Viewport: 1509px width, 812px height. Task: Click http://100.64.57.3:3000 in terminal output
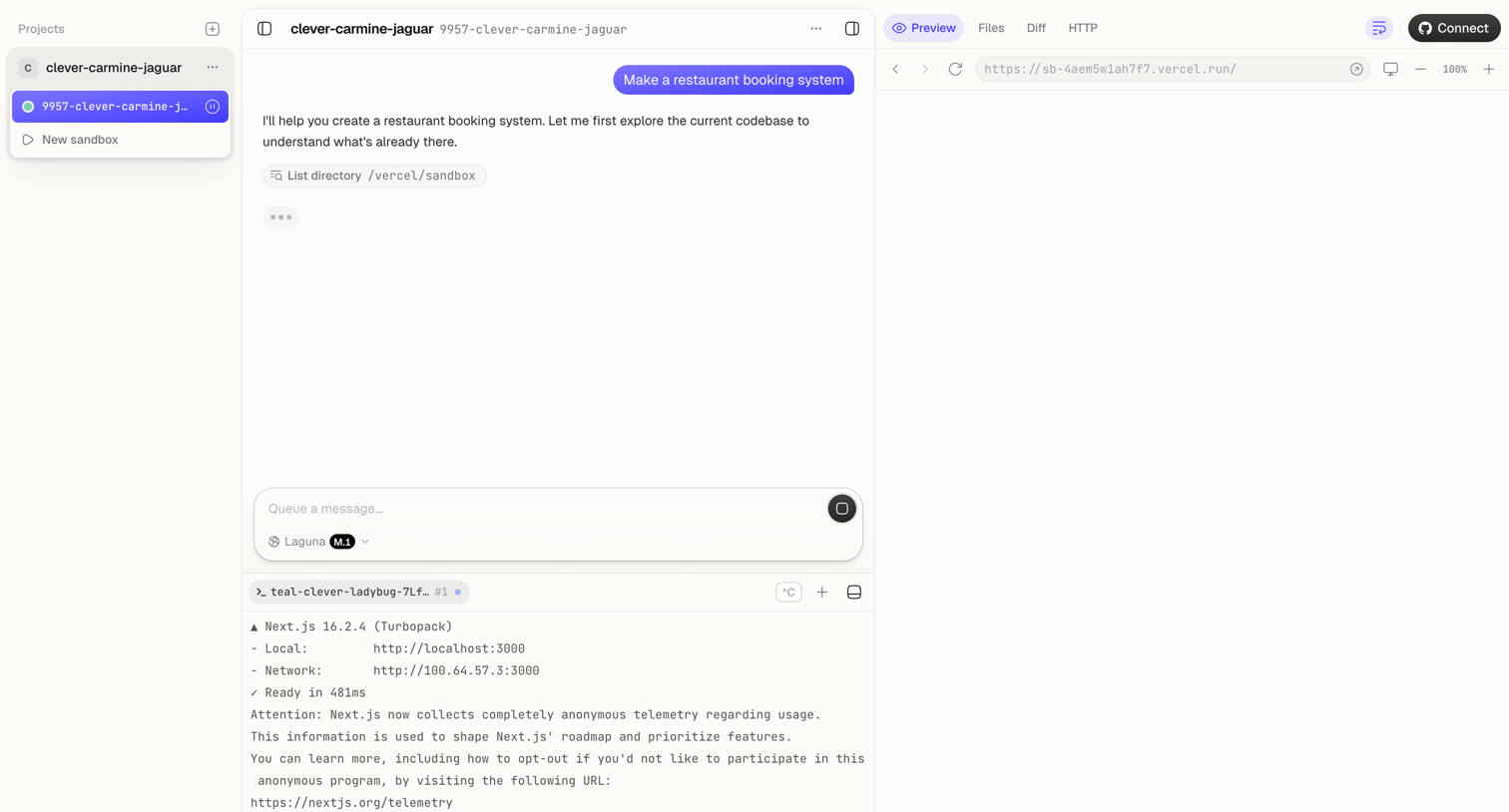point(456,670)
